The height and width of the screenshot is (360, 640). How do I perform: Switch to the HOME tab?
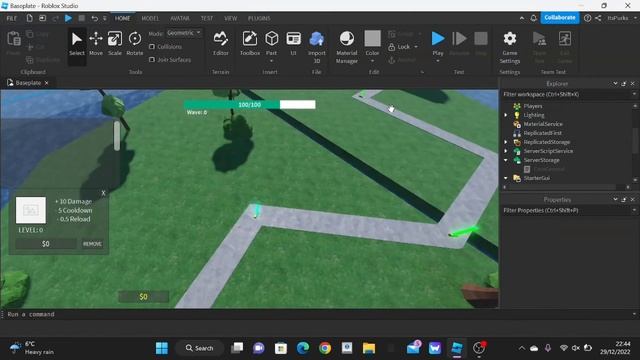click(x=122, y=18)
